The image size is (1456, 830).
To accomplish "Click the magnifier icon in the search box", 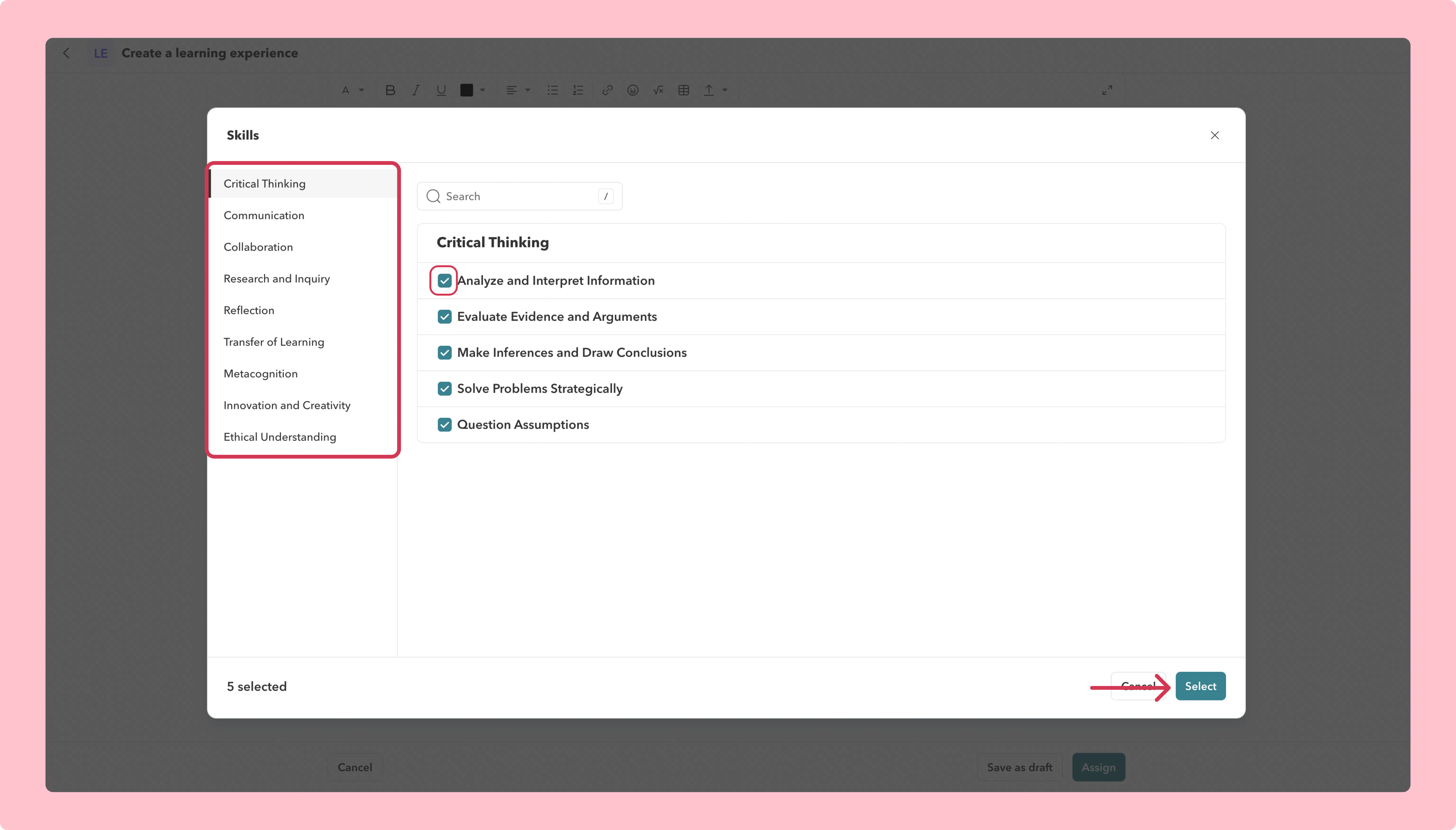I will pos(433,196).
